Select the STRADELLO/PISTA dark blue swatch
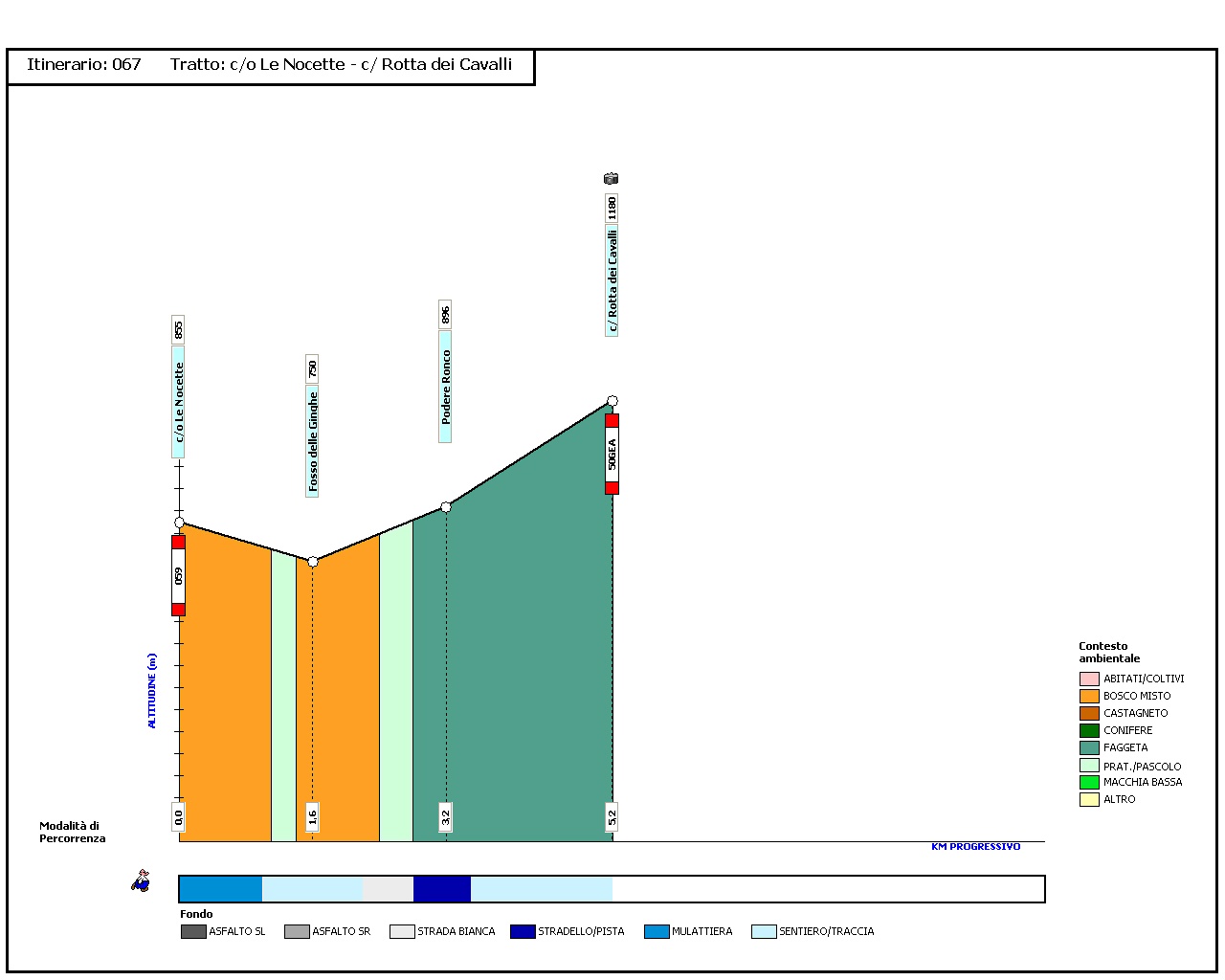 [x=523, y=932]
